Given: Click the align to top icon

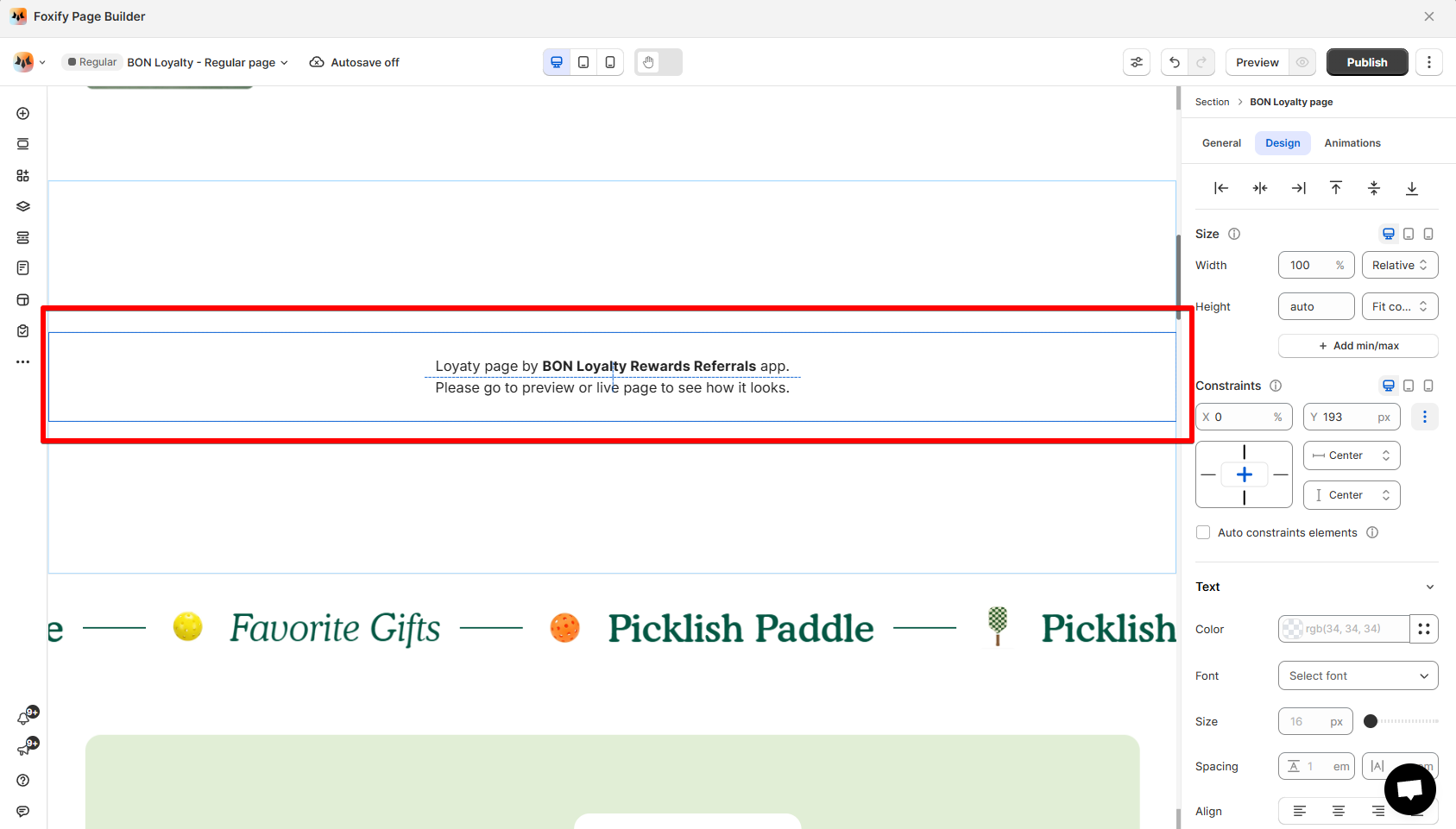Looking at the screenshot, I should click(x=1336, y=188).
